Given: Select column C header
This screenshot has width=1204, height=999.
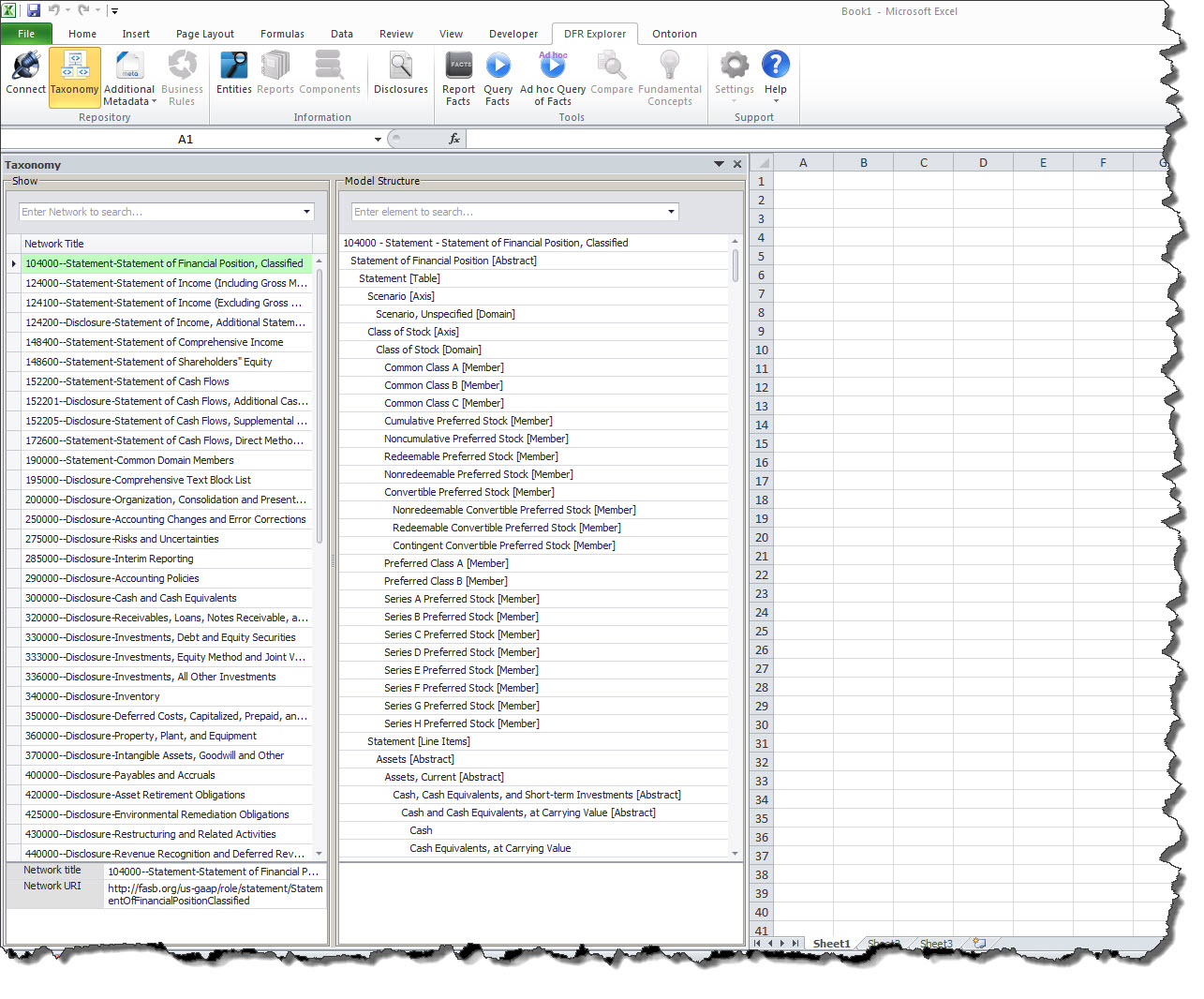Looking at the screenshot, I should 923,163.
